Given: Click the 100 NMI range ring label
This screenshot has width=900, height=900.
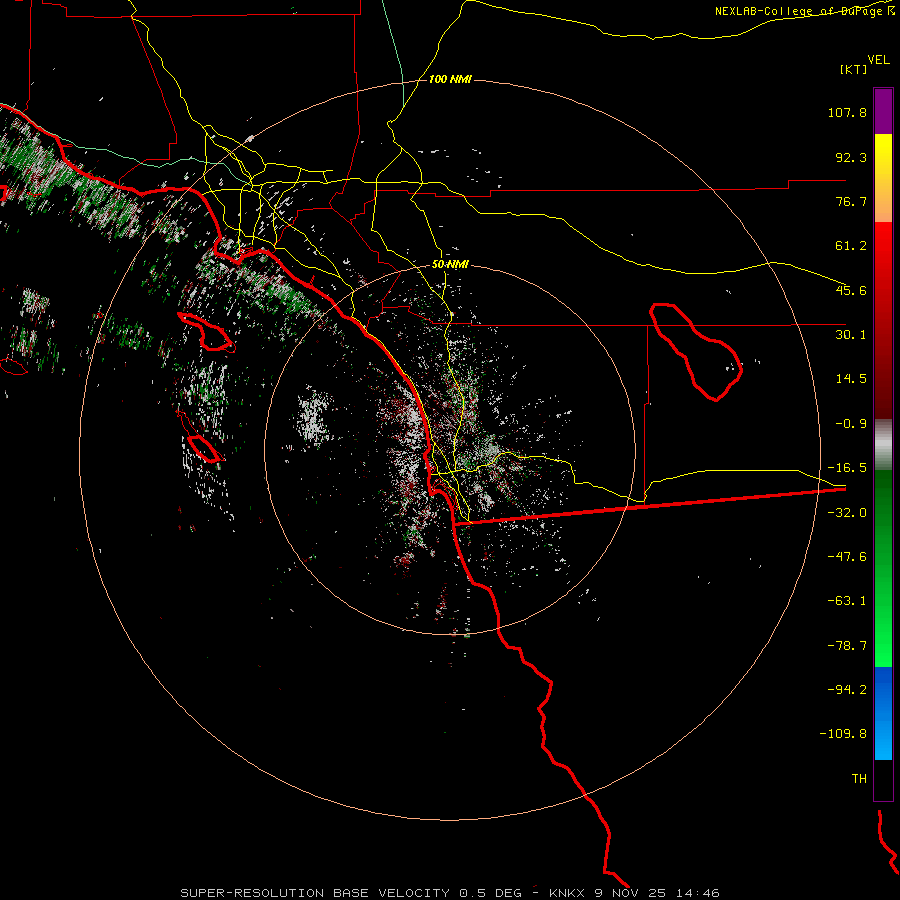Looking at the screenshot, I should tap(450, 79).
